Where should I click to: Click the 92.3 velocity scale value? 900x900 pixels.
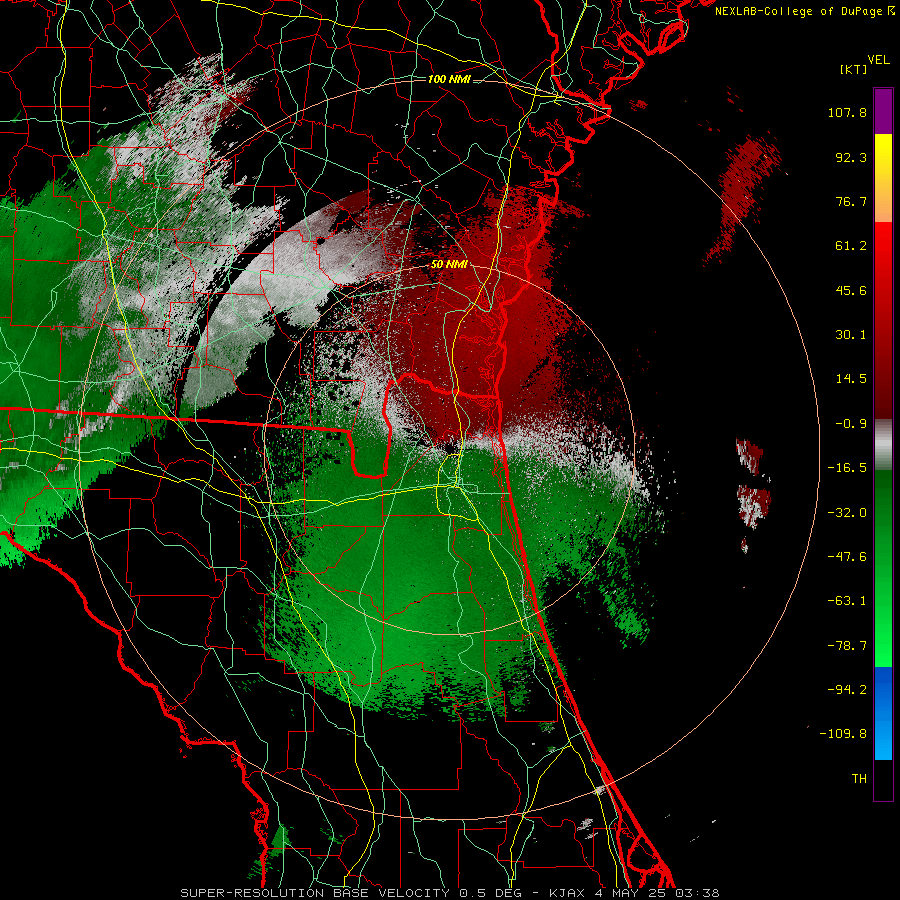coord(851,157)
